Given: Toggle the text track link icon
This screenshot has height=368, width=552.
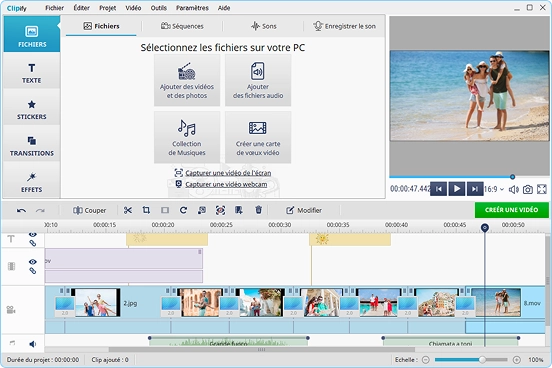Looking at the screenshot, I should point(33,243).
